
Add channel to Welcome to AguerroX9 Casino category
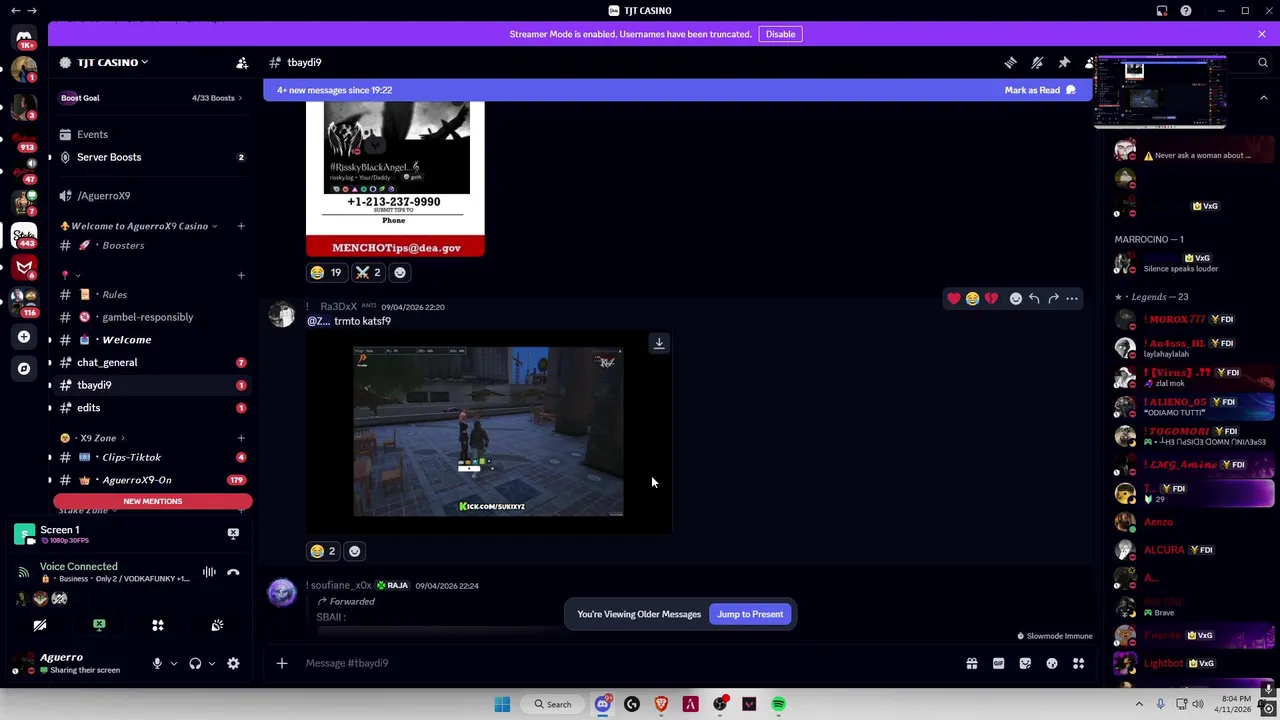241,226
